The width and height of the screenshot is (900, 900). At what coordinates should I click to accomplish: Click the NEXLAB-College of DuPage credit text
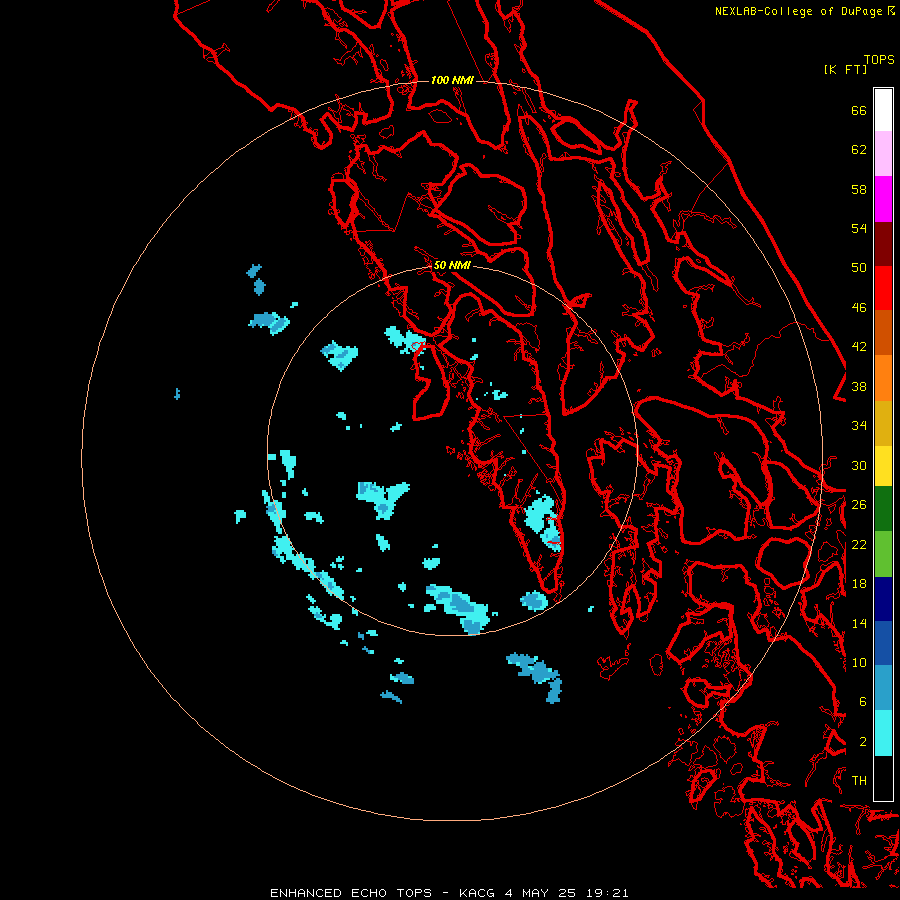(798, 11)
